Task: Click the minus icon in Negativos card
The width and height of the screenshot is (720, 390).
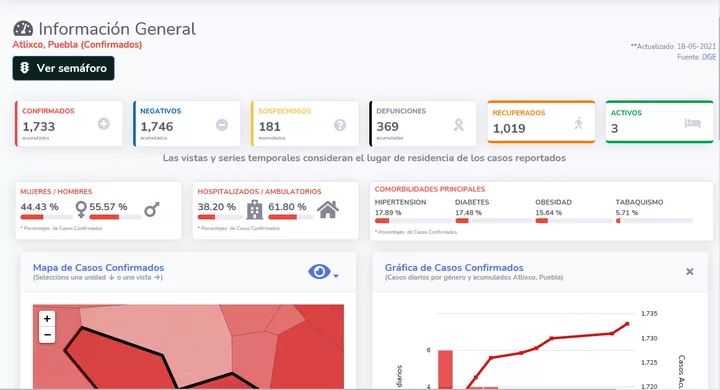Action: tap(222, 124)
